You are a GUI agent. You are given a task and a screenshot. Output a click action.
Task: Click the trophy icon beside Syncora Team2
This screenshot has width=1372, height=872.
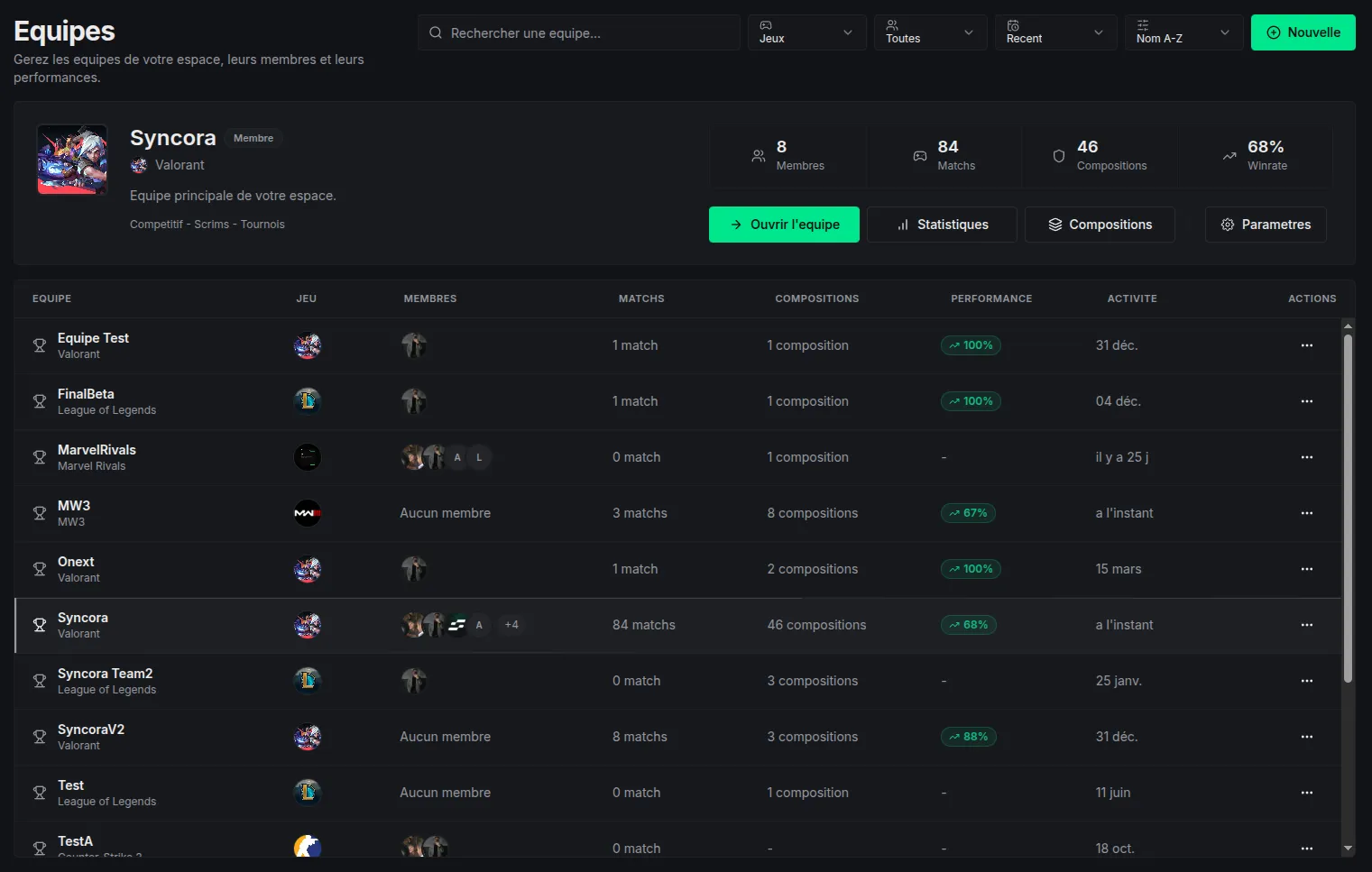(40, 681)
